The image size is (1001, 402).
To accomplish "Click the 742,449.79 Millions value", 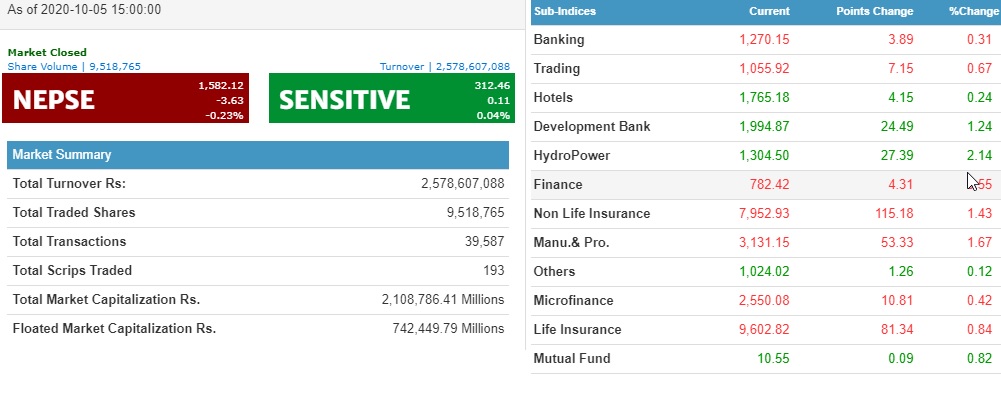I will (x=448, y=329).
